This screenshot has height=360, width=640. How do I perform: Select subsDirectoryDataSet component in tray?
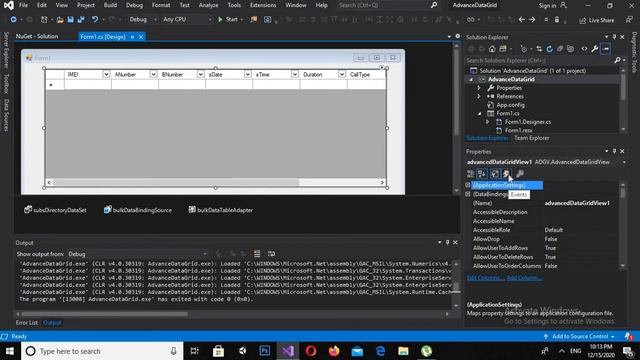click(55, 210)
